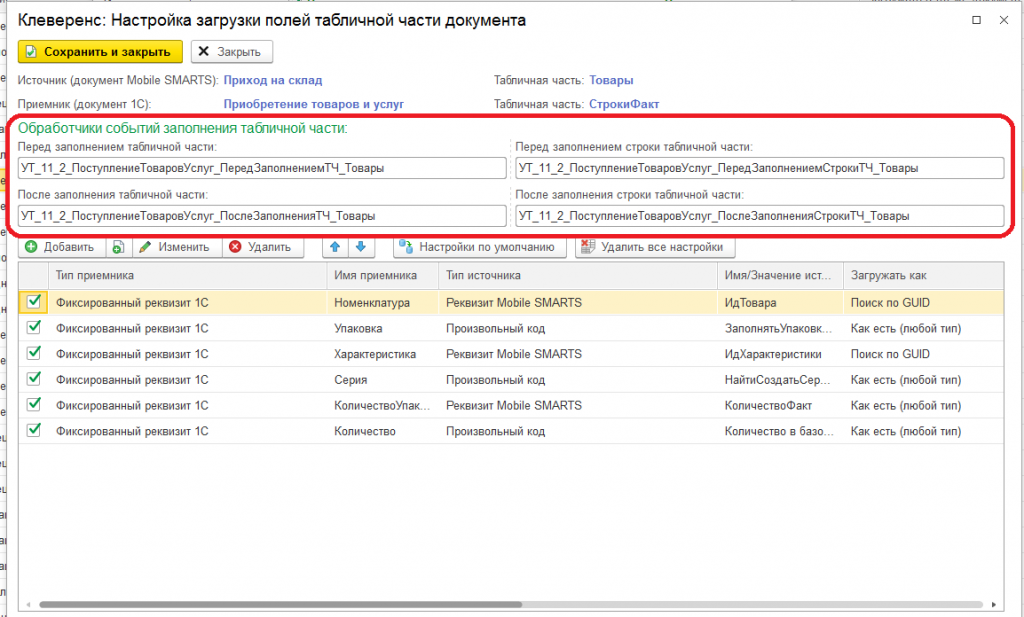Screen dimensions: 1024x617
Task: Click the Добавить toolbar button
Action: coord(60,247)
